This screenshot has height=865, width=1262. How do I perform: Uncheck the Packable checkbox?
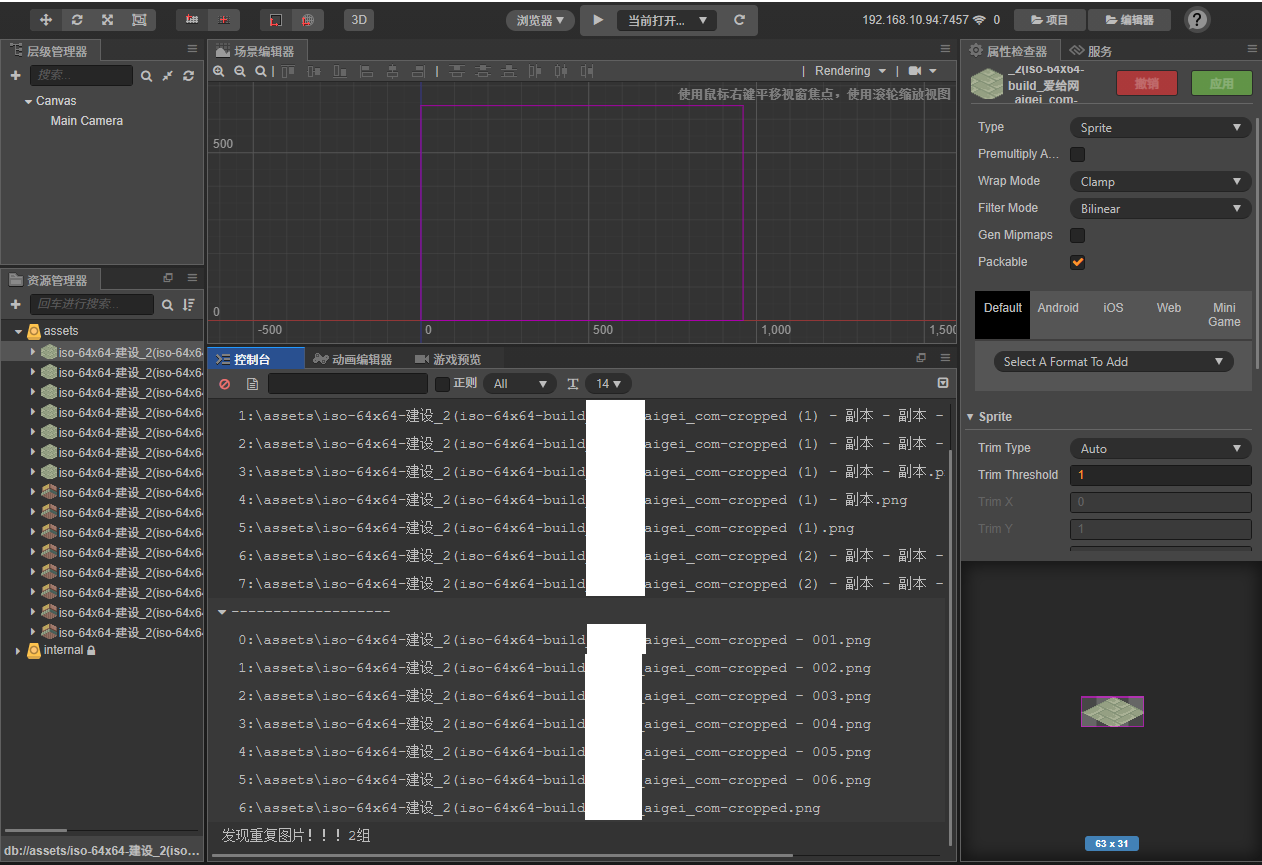pos(1077,262)
